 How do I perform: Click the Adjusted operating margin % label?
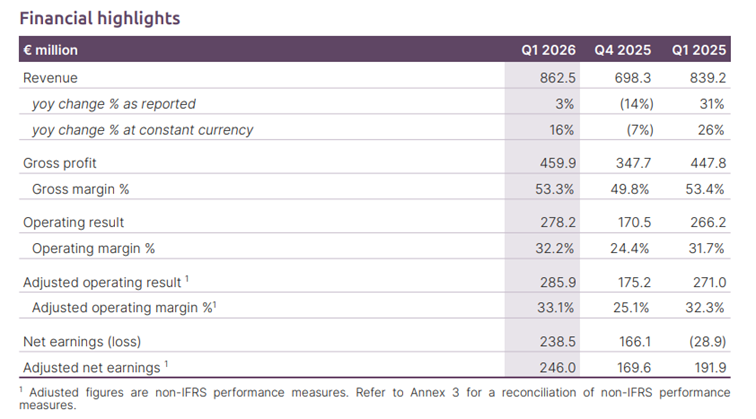click(x=126, y=309)
